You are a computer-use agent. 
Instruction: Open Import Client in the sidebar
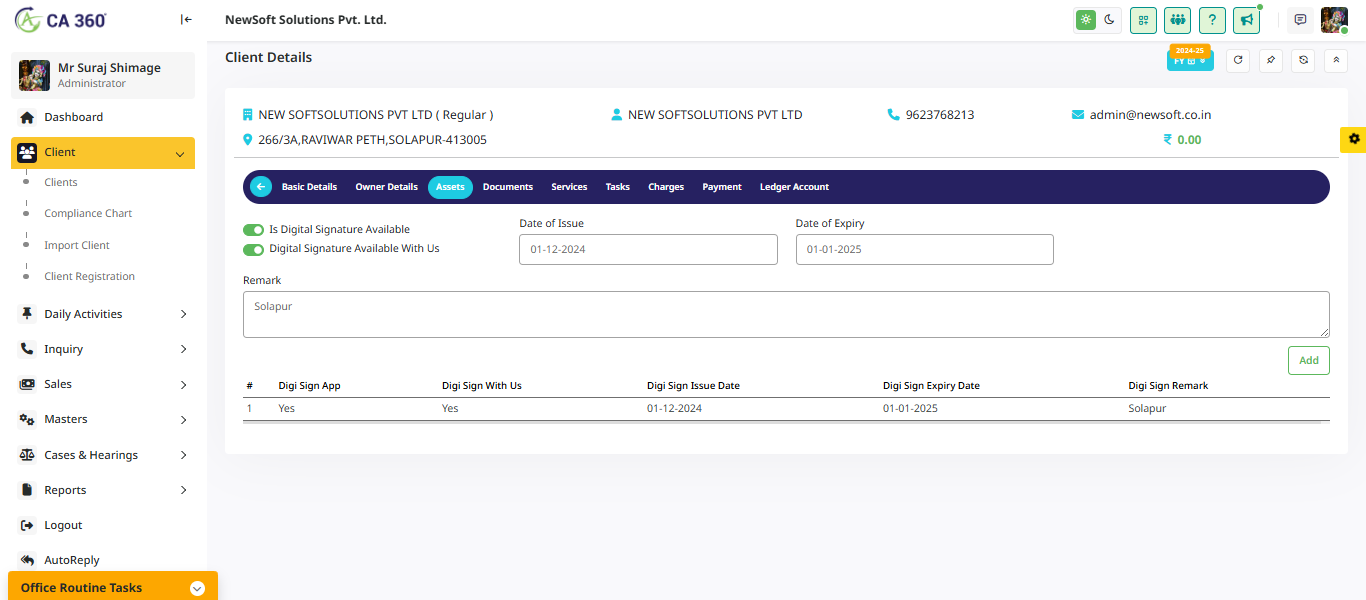[77, 245]
